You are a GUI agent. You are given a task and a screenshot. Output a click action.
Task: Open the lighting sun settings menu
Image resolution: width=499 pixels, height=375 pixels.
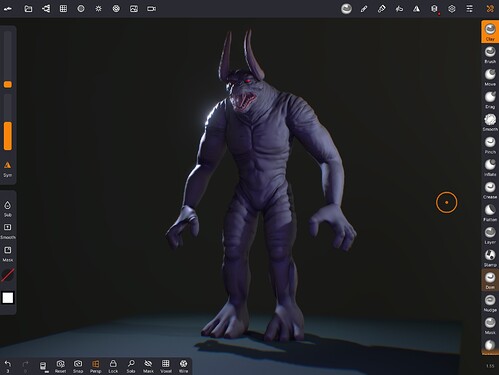[98, 9]
